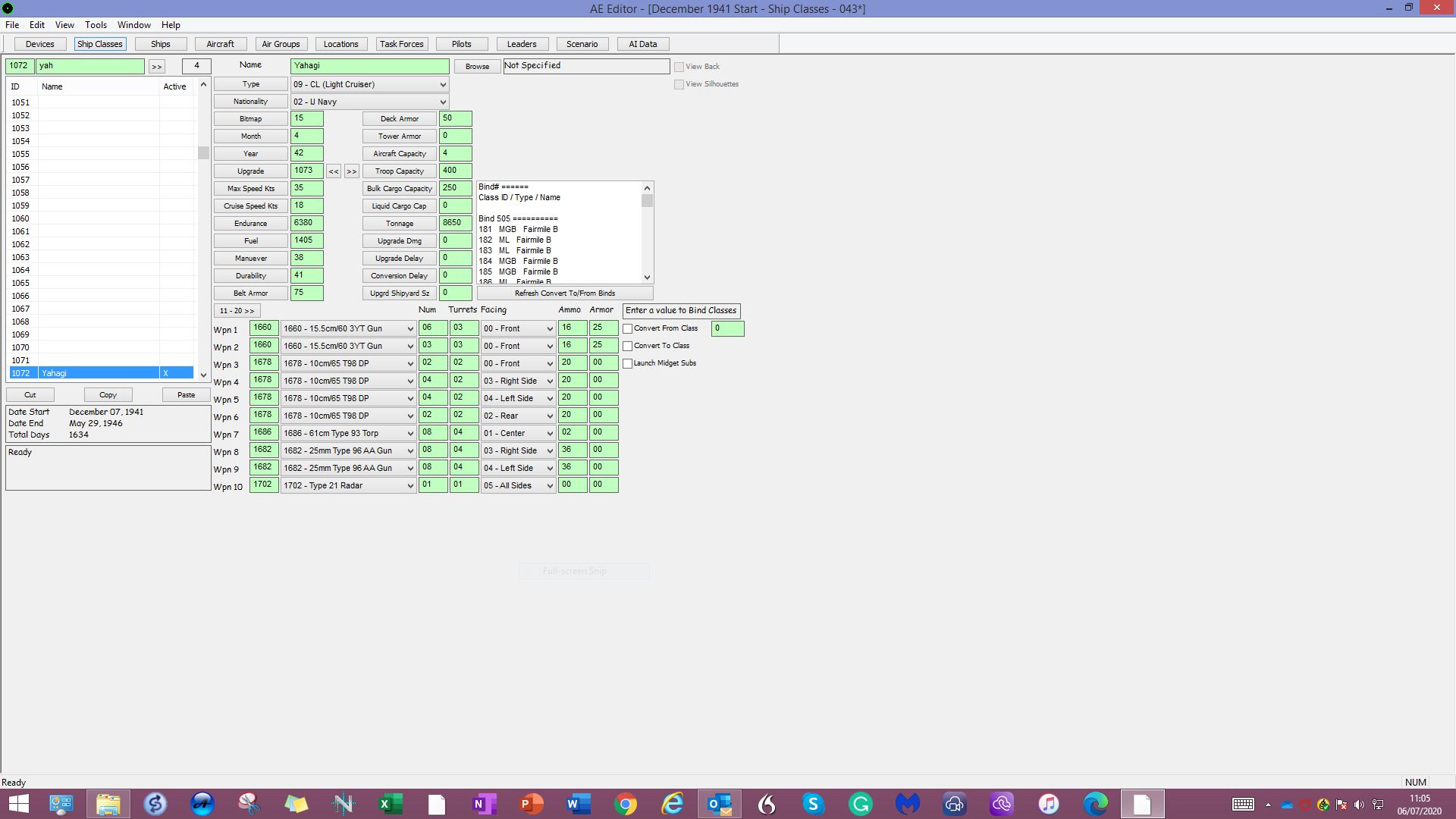Image resolution: width=1456 pixels, height=819 pixels.
Task: Open the Wpn 7 weapon device dropdown
Action: 348,434
